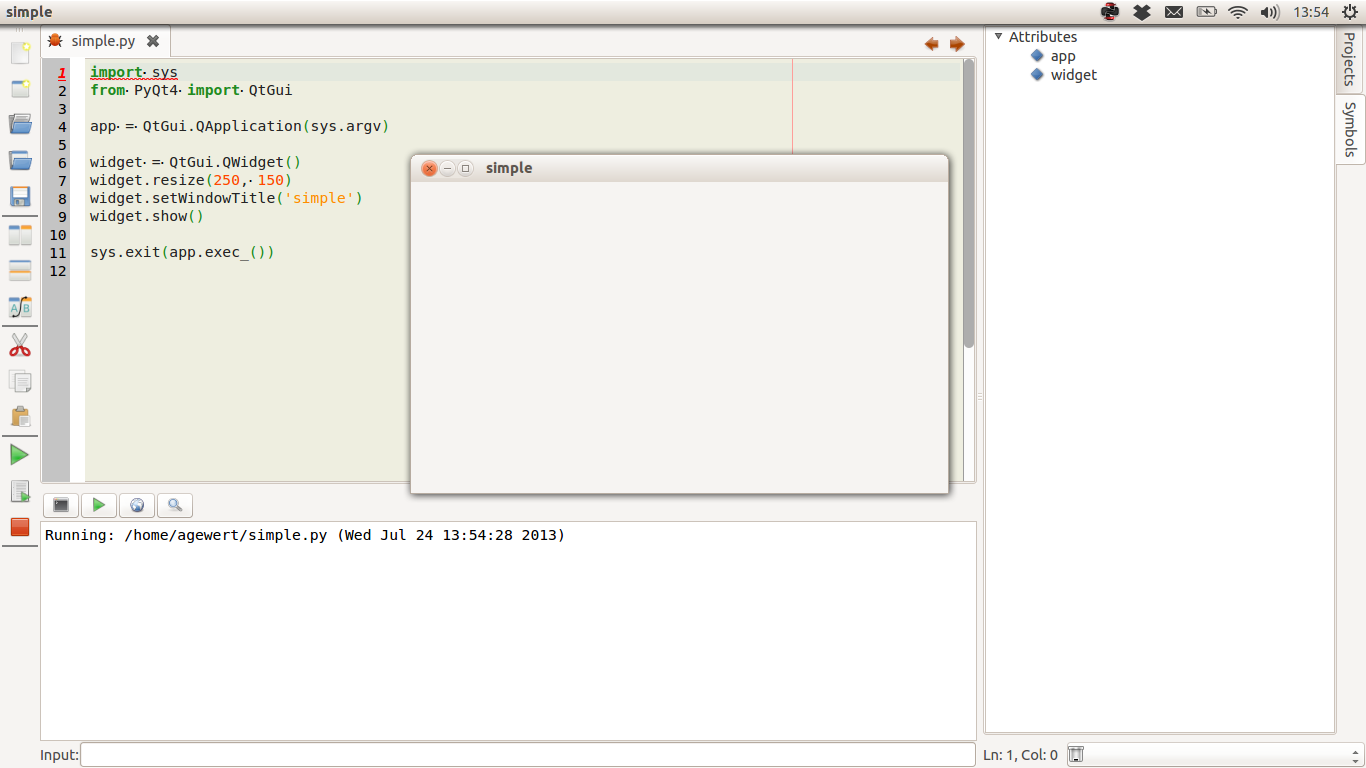Open the session power cog menu
The width and height of the screenshot is (1366, 768).
click(x=1350, y=12)
